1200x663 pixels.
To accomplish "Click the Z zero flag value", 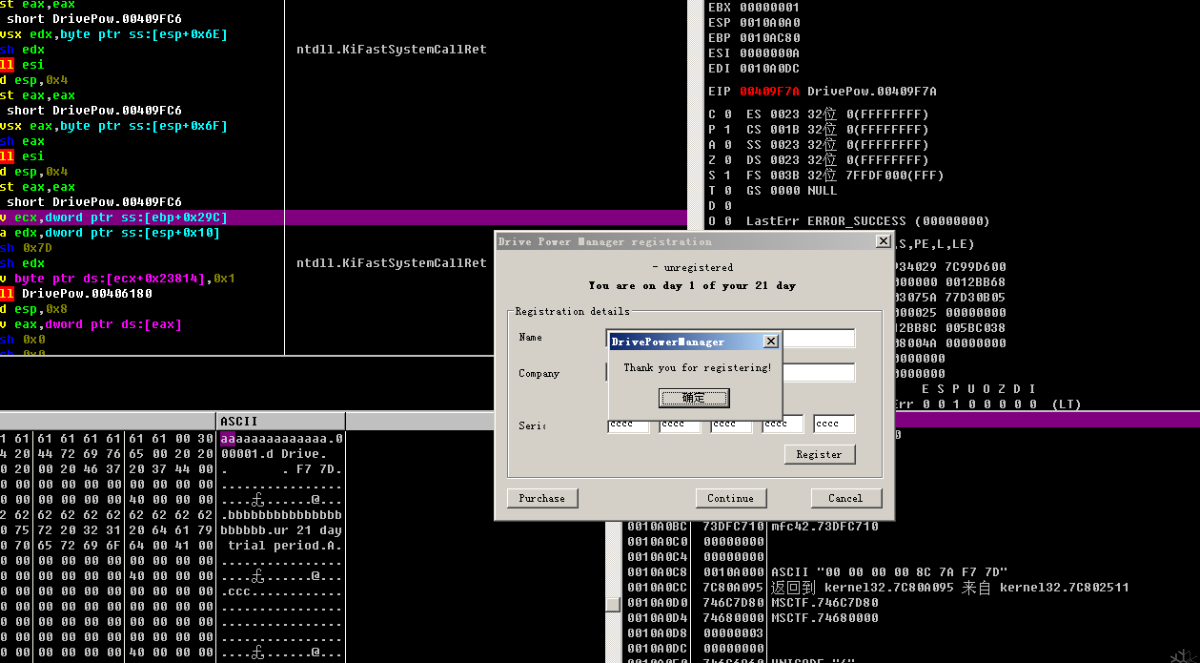I will [x=727, y=160].
